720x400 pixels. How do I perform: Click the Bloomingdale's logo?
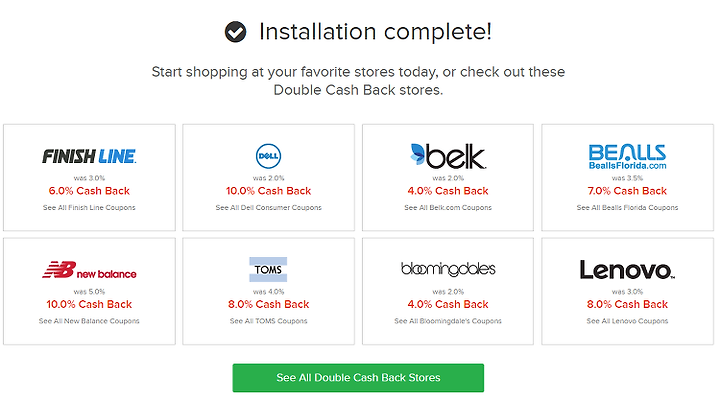pos(448,269)
